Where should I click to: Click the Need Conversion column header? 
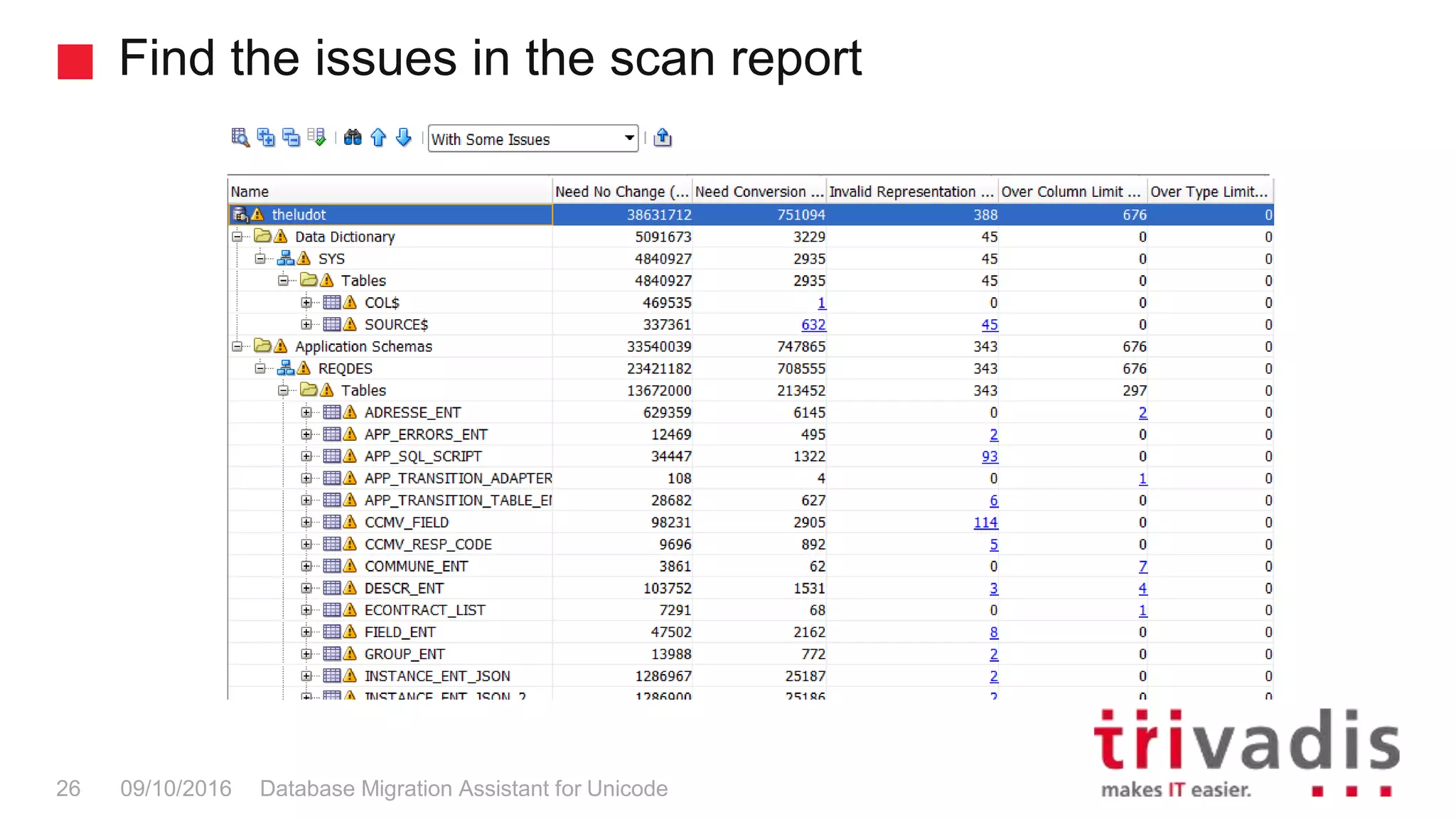tap(759, 191)
